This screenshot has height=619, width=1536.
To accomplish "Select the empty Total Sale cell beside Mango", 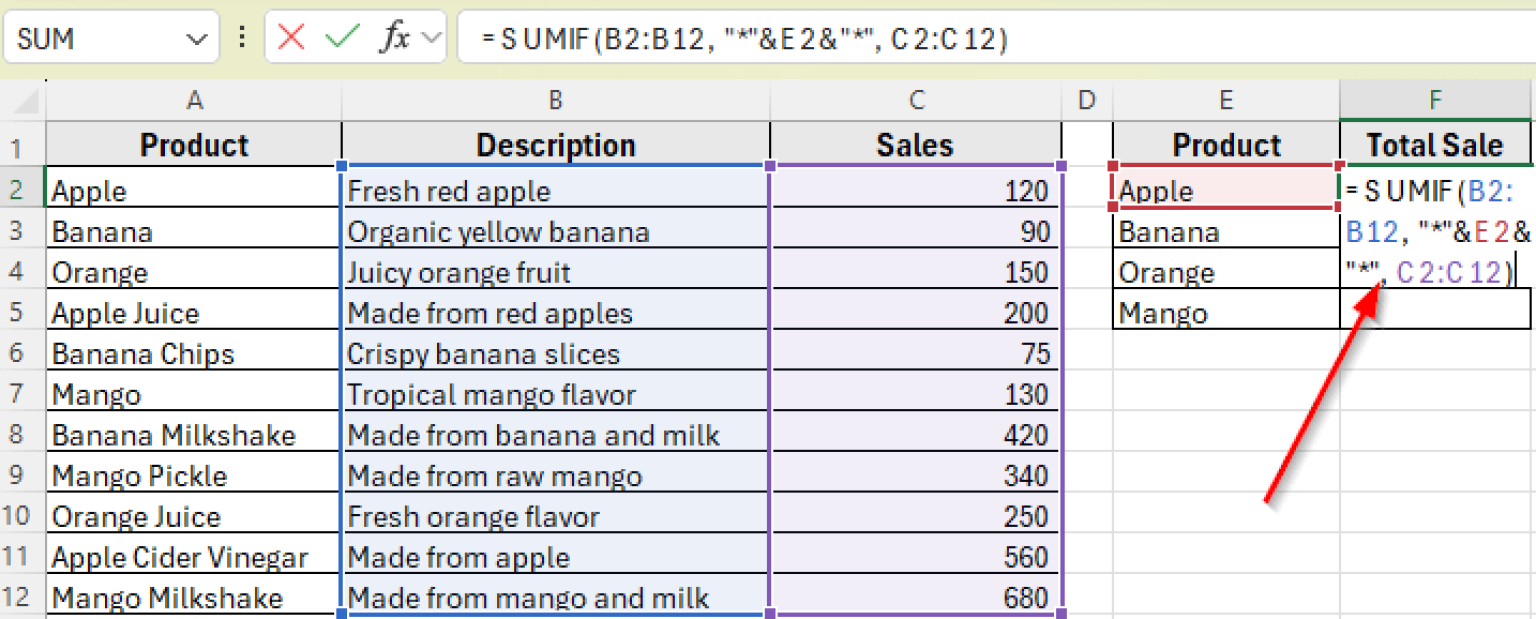I will click(x=1435, y=313).
